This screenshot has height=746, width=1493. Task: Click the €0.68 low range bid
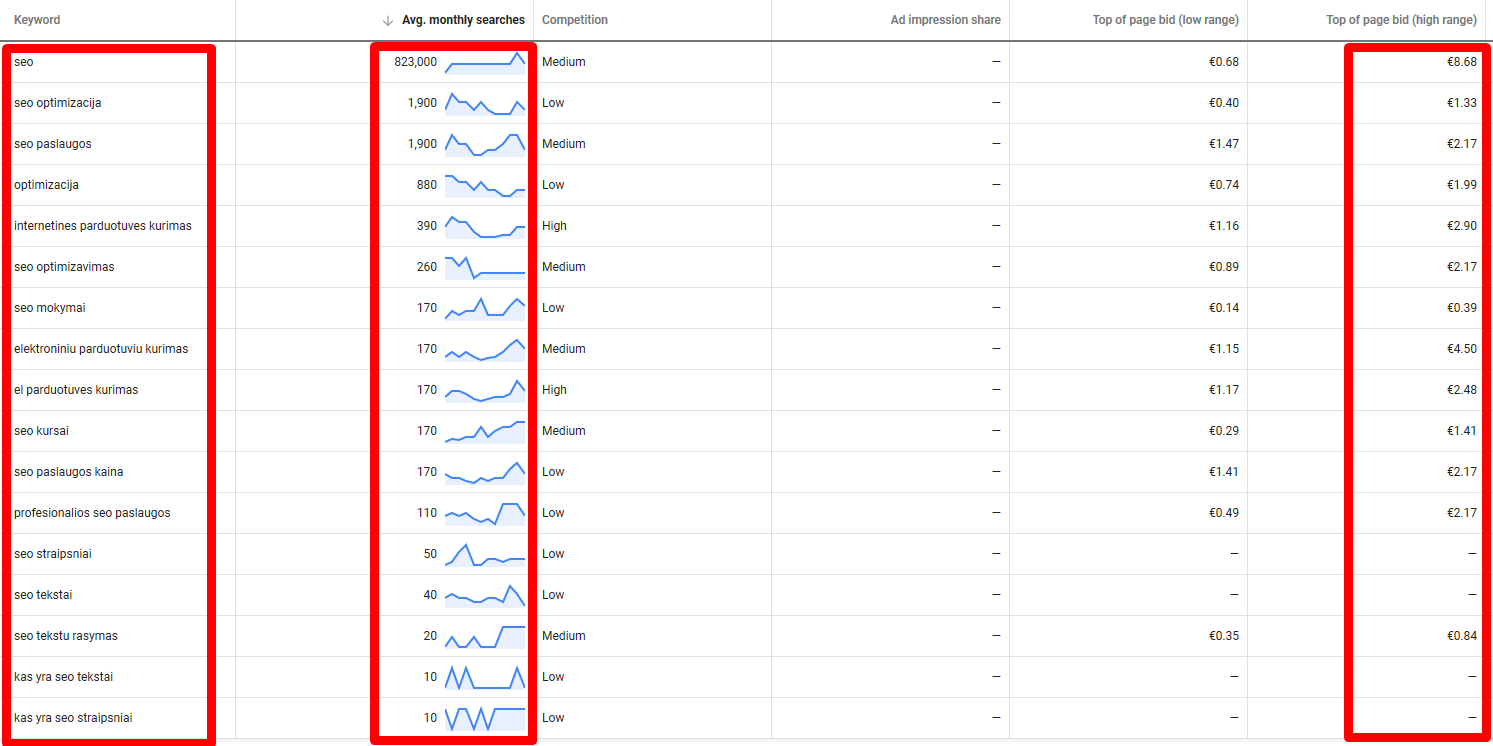point(1223,62)
